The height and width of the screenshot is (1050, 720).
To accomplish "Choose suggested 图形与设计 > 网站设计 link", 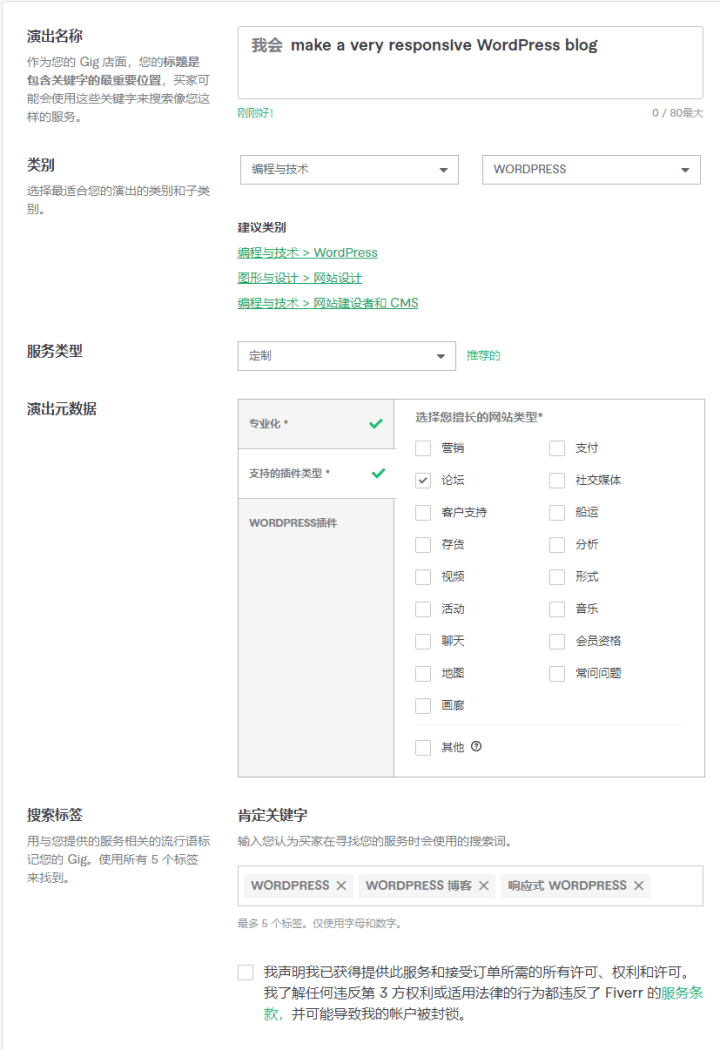I will [x=299, y=278].
